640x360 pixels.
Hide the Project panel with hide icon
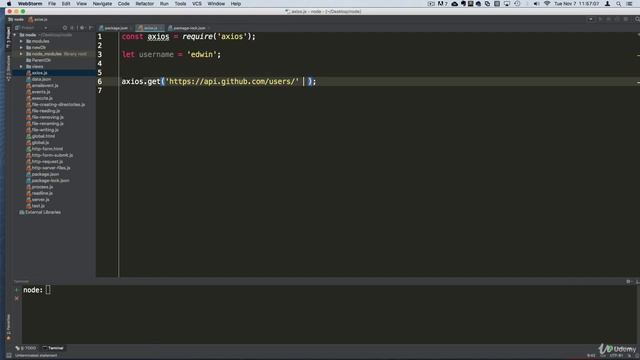91,28
